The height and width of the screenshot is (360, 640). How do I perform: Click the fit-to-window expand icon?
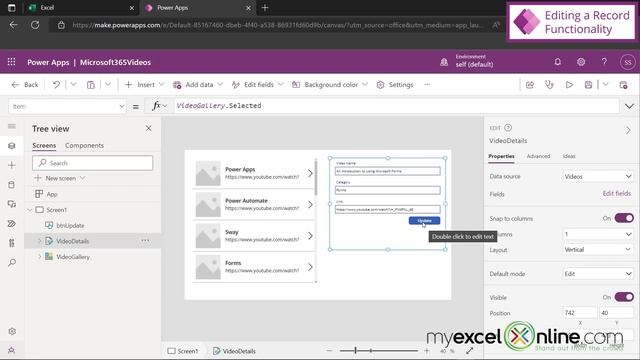click(x=470, y=351)
